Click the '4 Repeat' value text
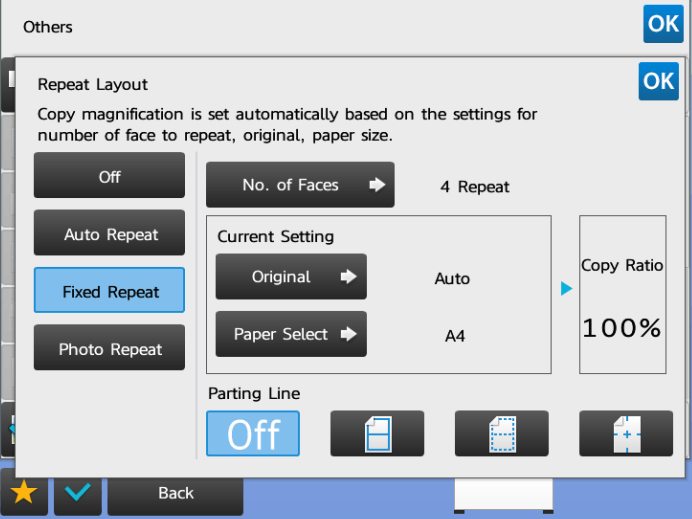Image resolution: width=692 pixels, height=519 pixels. tap(475, 187)
